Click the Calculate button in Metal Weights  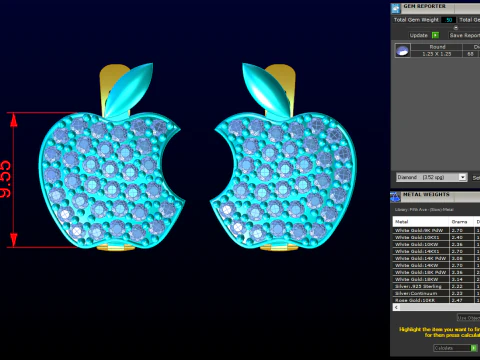click(455, 348)
